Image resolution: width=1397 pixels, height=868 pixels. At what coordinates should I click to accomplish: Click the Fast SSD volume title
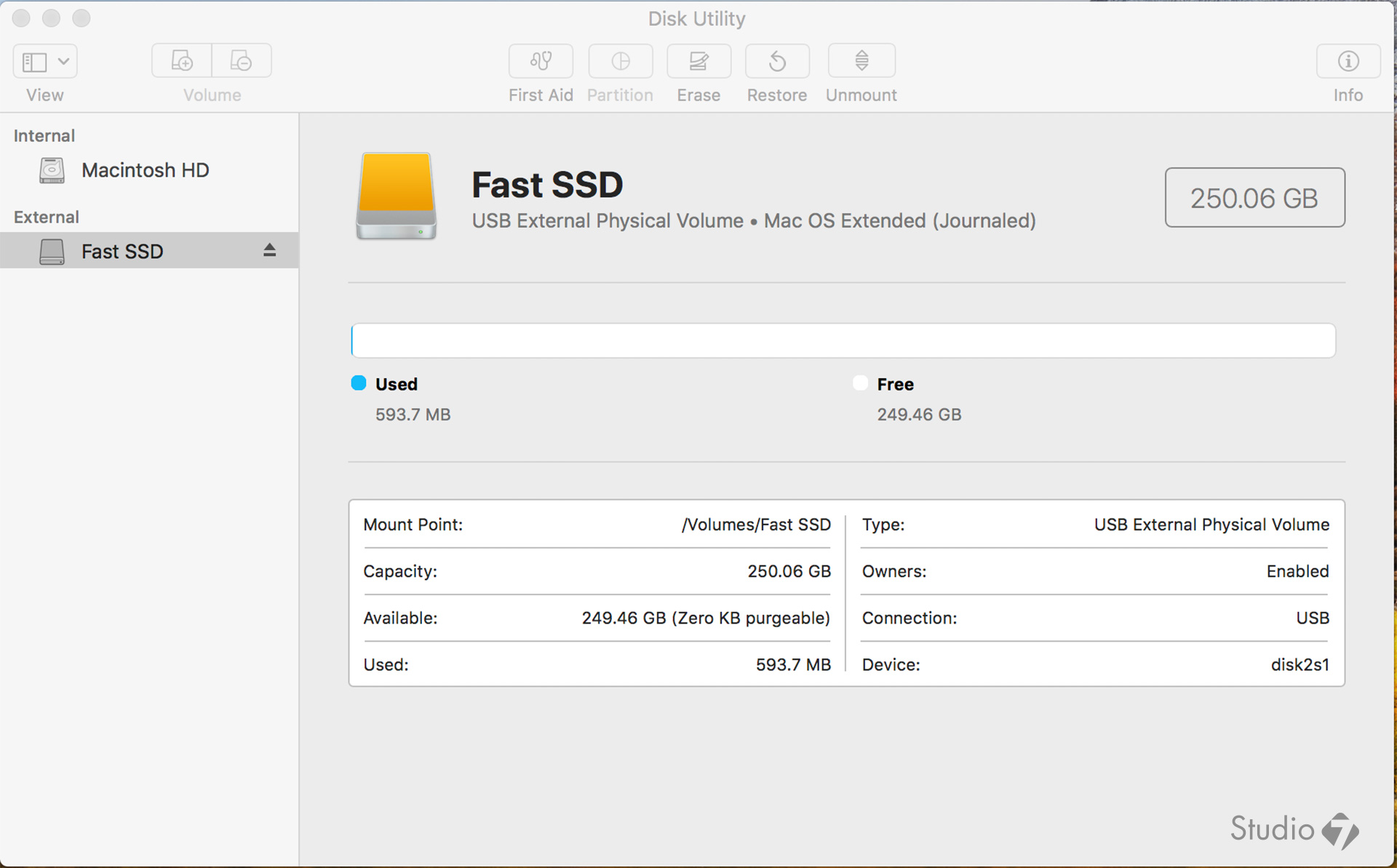point(547,185)
